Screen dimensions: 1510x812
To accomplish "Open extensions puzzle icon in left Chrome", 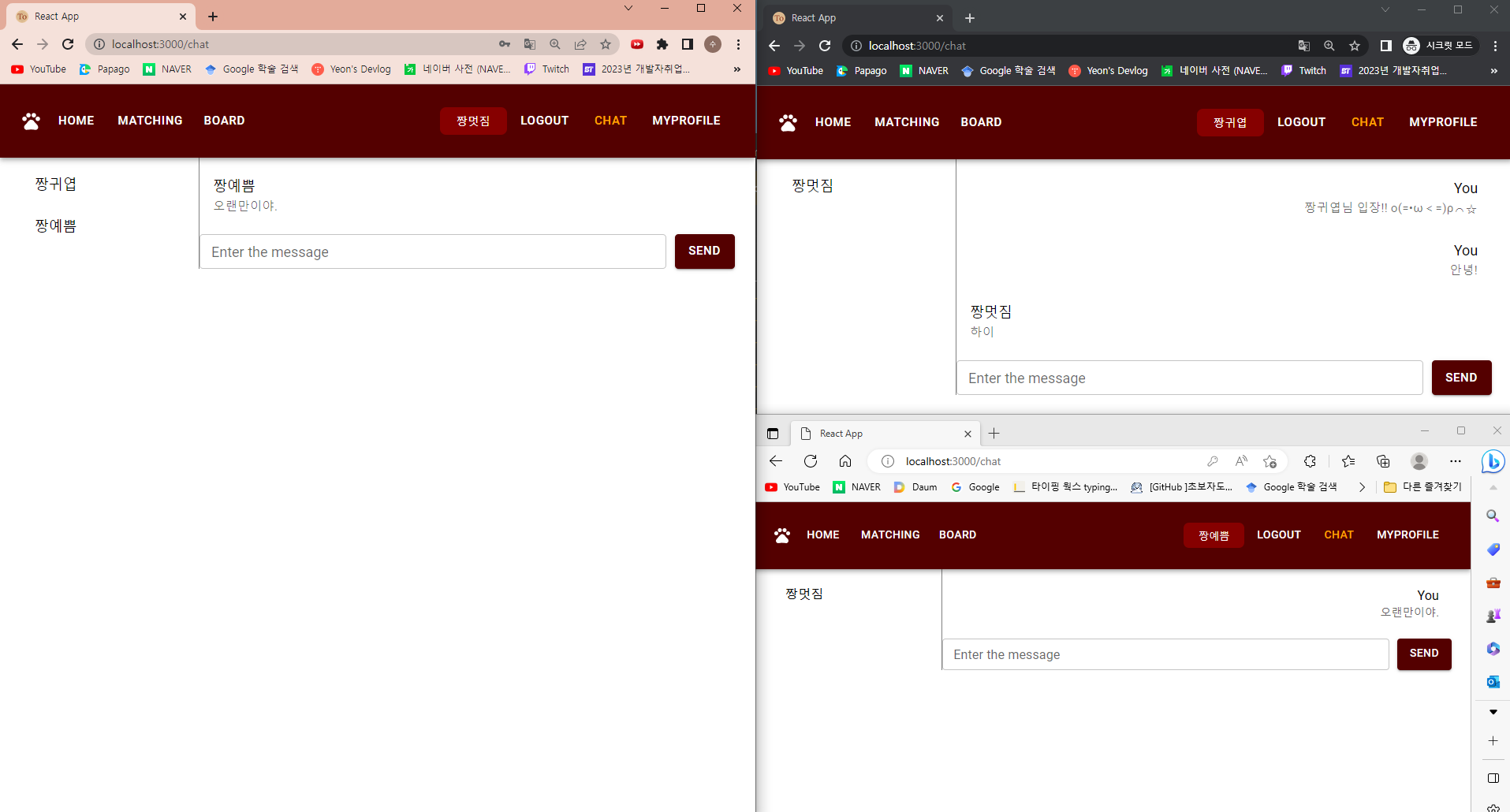I will pos(662,44).
